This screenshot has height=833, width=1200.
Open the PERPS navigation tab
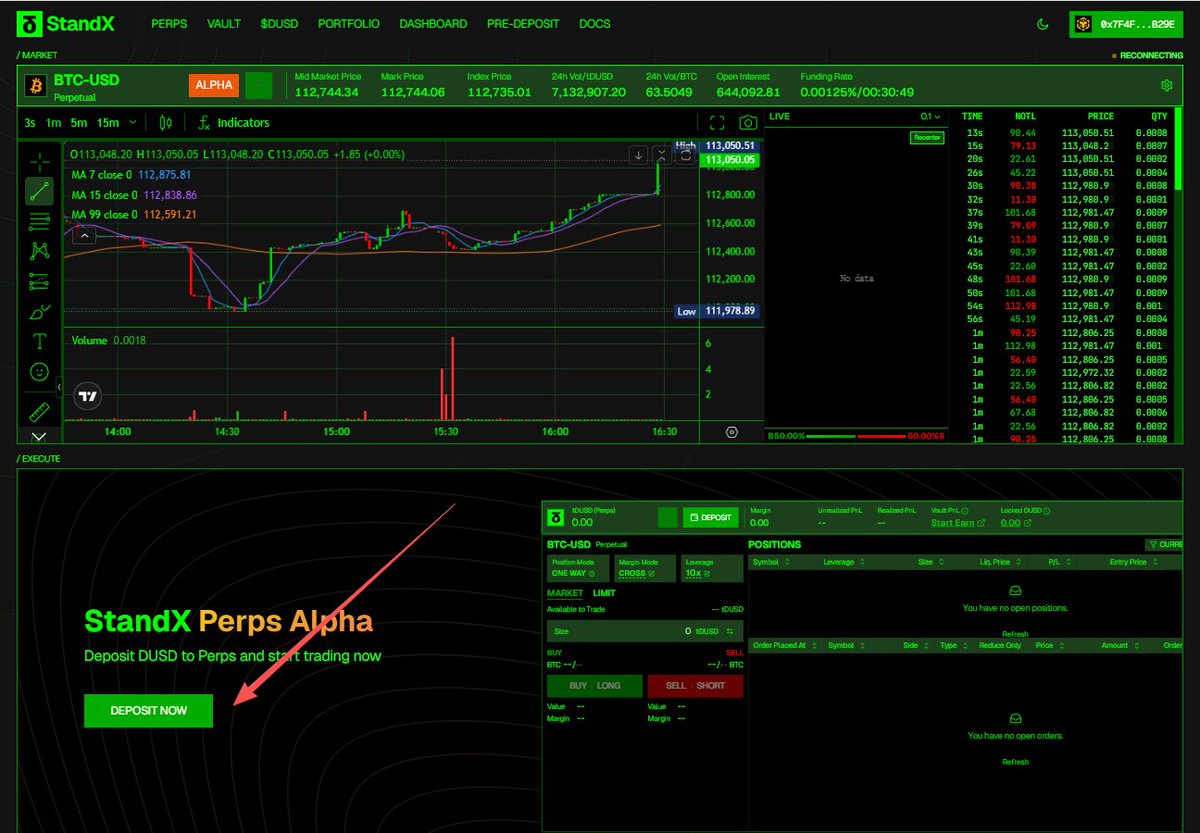pos(169,24)
